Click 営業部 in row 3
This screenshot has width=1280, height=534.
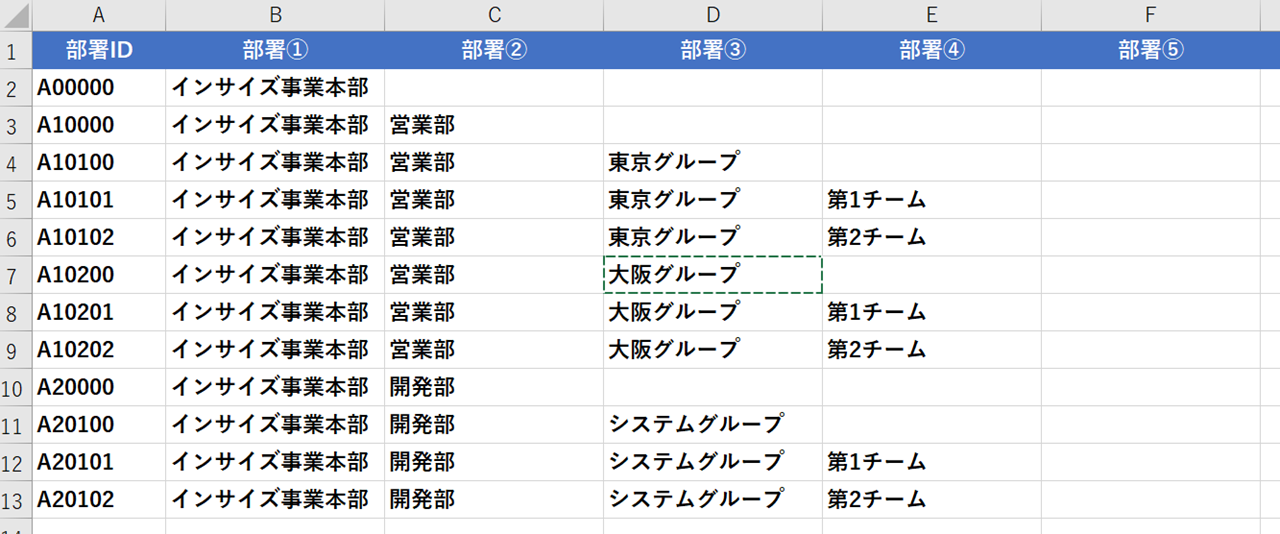pyautogui.click(x=494, y=125)
